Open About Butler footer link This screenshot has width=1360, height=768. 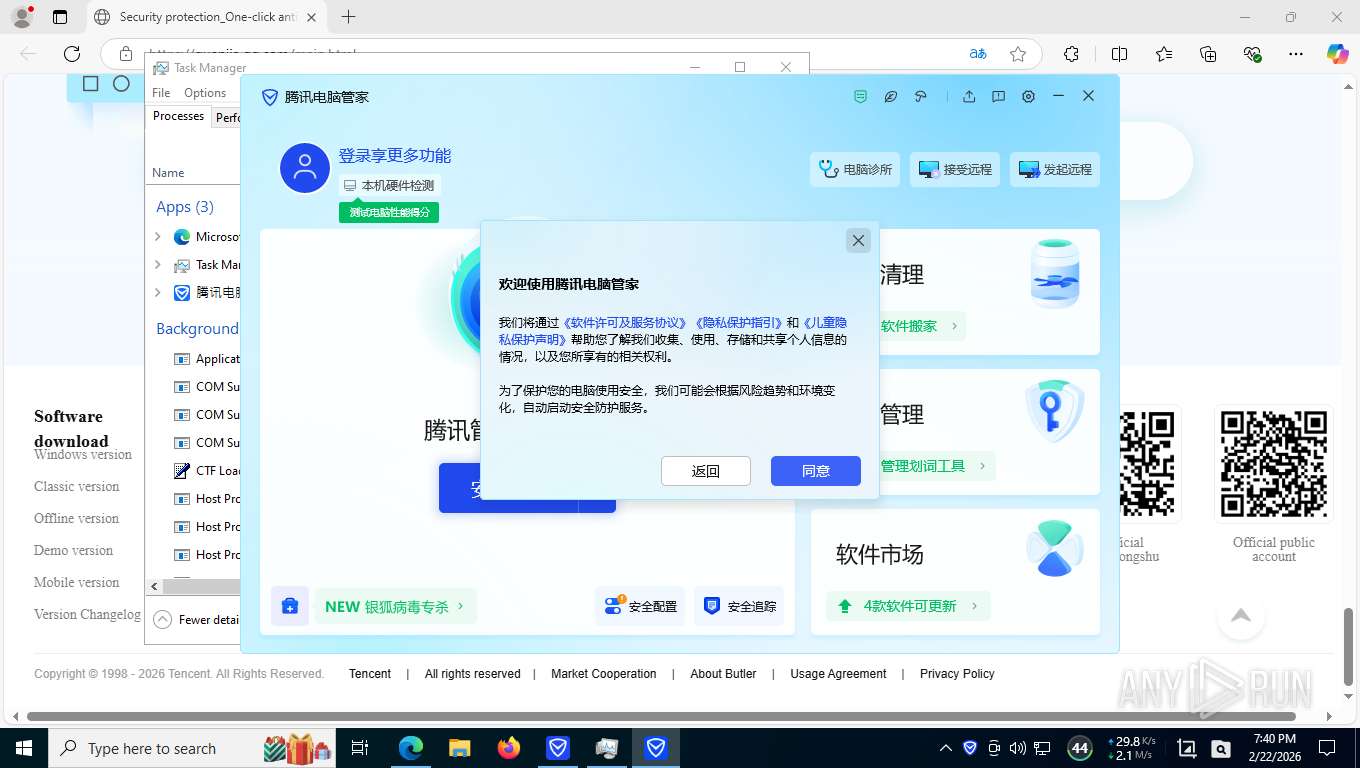(x=723, y=674)
